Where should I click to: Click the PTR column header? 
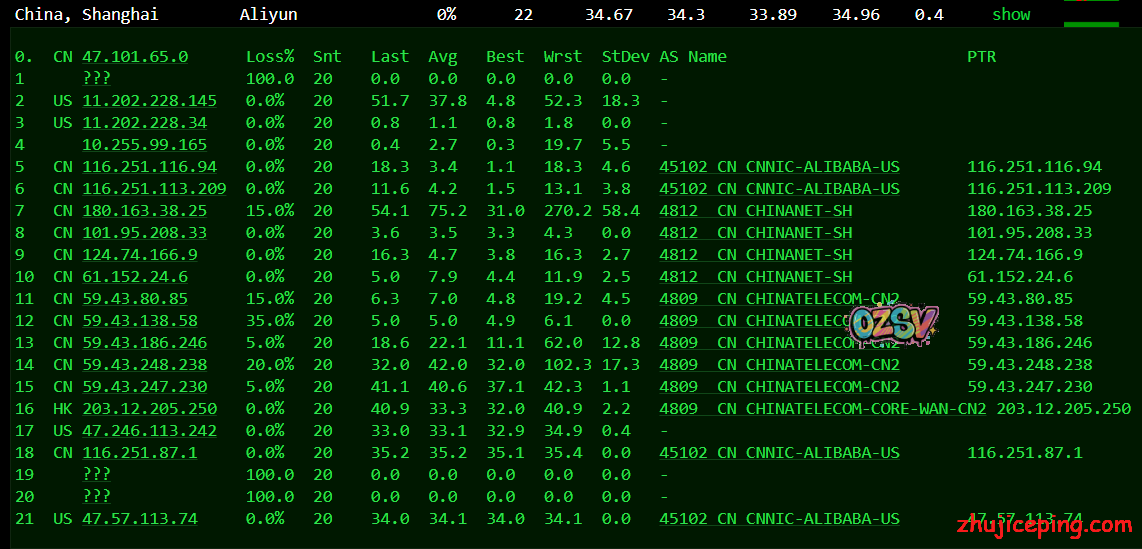coord(981,57)
